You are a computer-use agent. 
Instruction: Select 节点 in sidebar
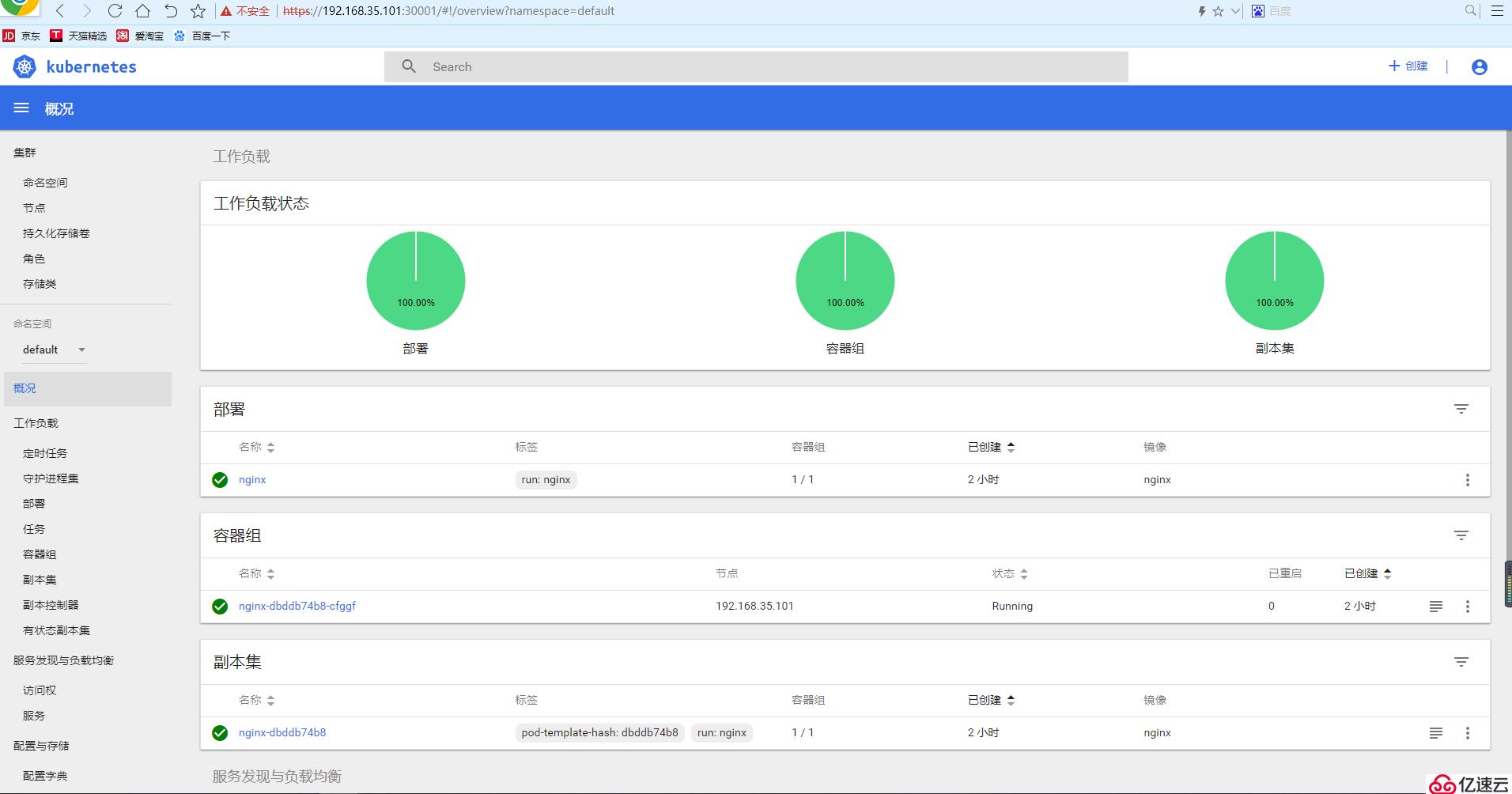click(x=34, y=208)
